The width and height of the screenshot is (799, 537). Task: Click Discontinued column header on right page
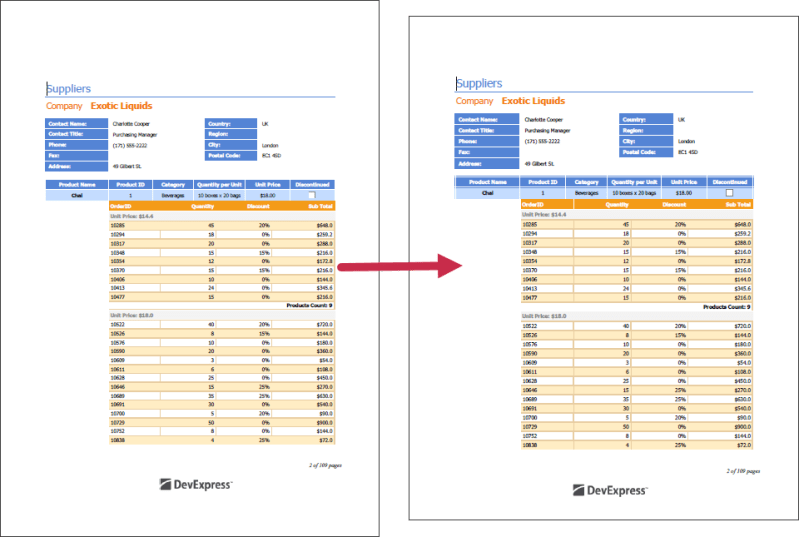730,182
